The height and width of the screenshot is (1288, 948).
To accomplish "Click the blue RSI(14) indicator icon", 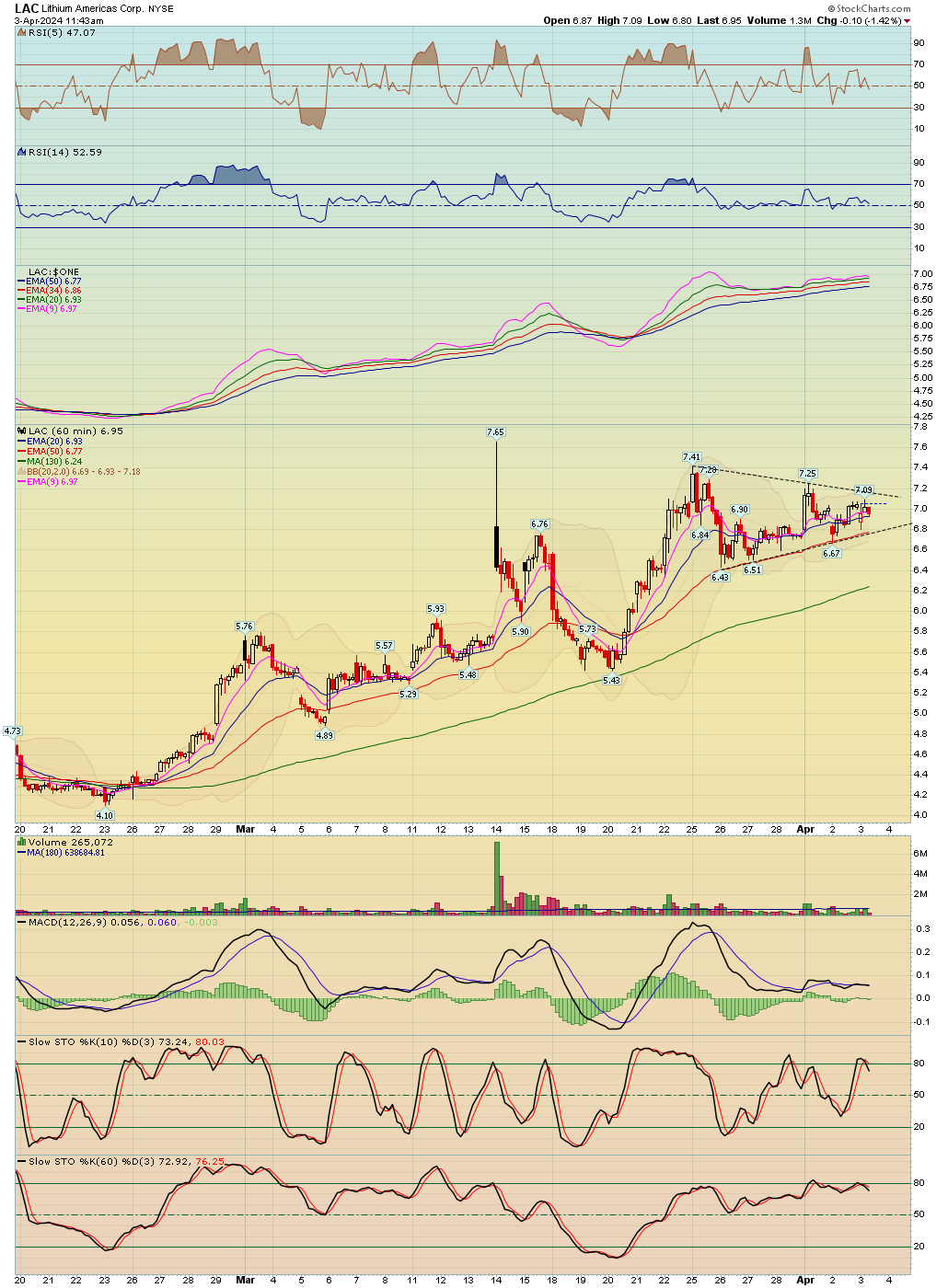I will pos(22,153).
